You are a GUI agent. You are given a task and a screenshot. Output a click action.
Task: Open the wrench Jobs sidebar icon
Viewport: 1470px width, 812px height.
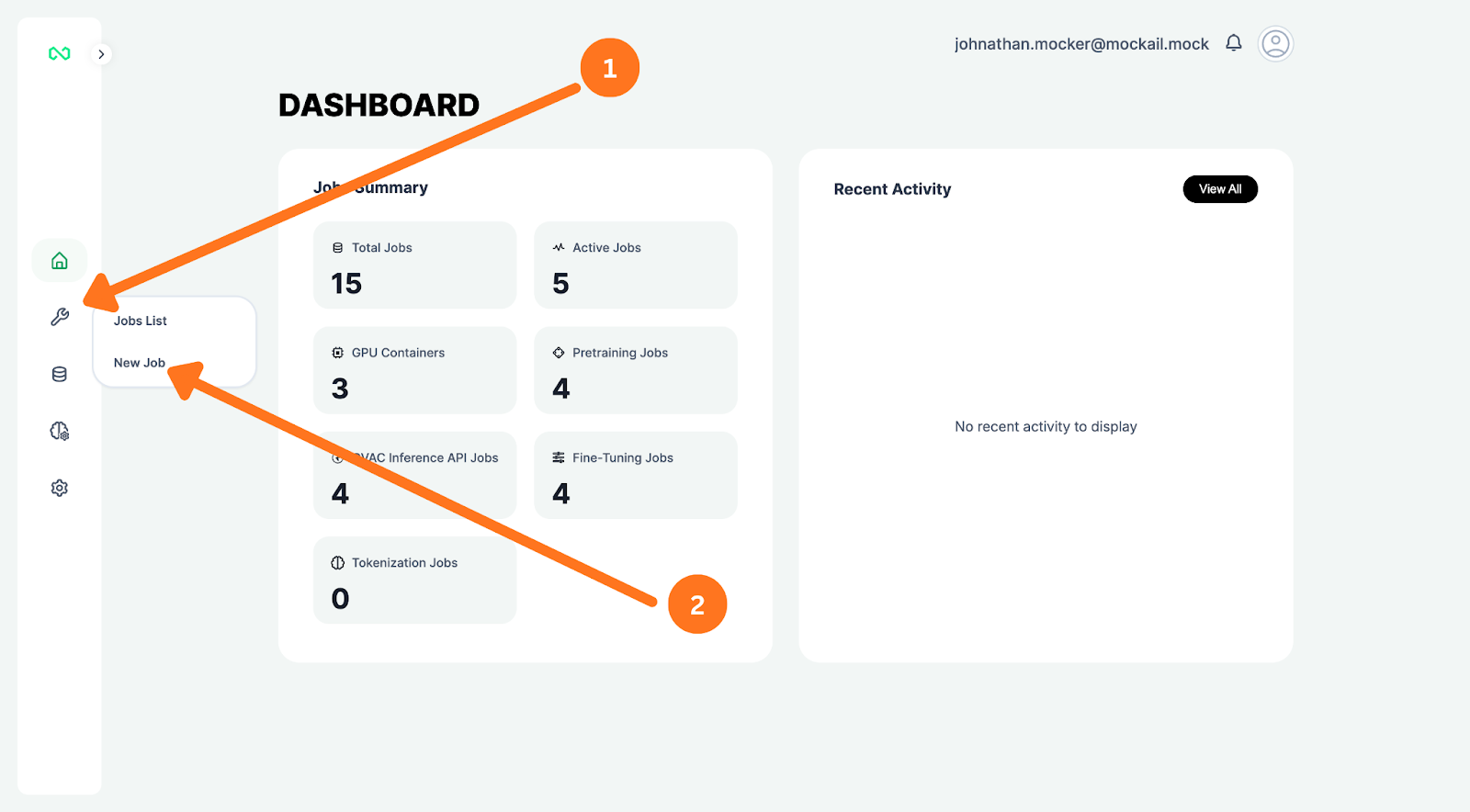click(60, 317)
